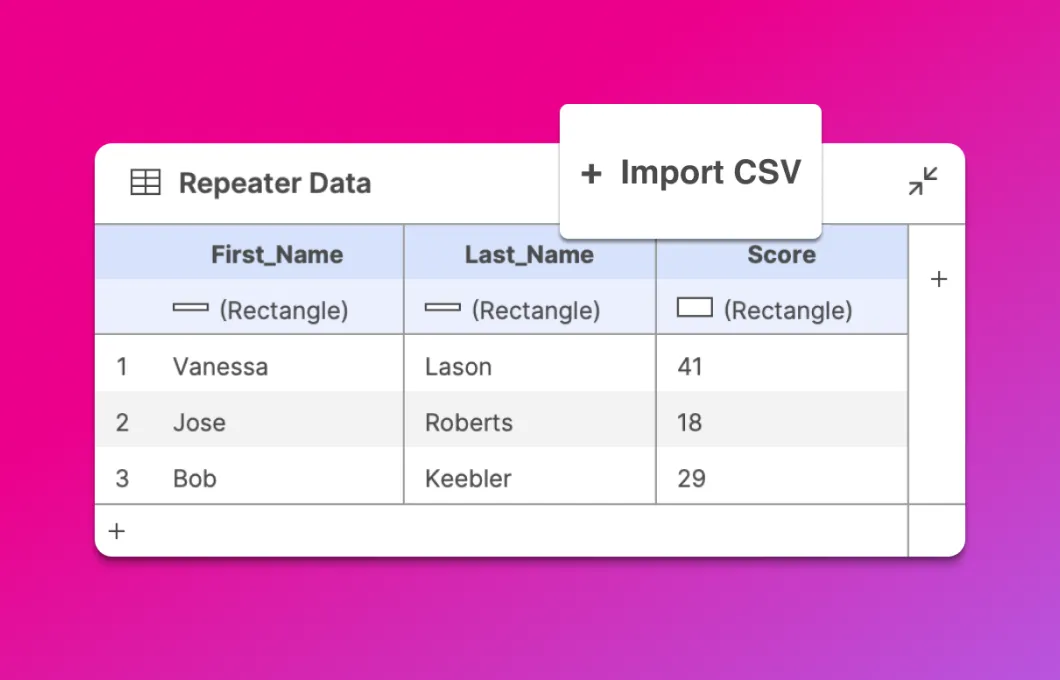Select row number 2
This screenshot has height=680, width=1060.
coord(122,423)
